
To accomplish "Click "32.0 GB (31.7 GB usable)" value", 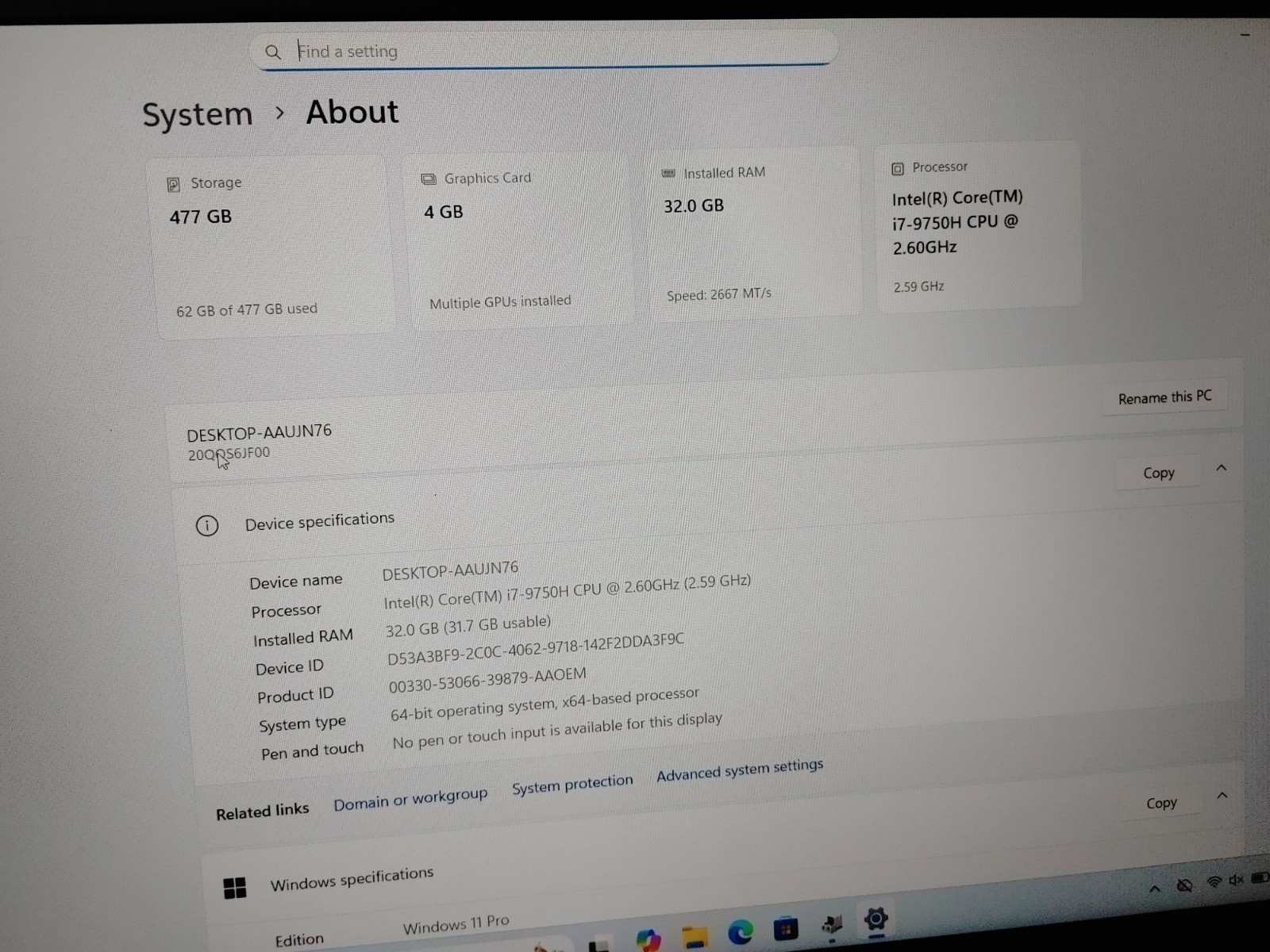I will [468, 626].
